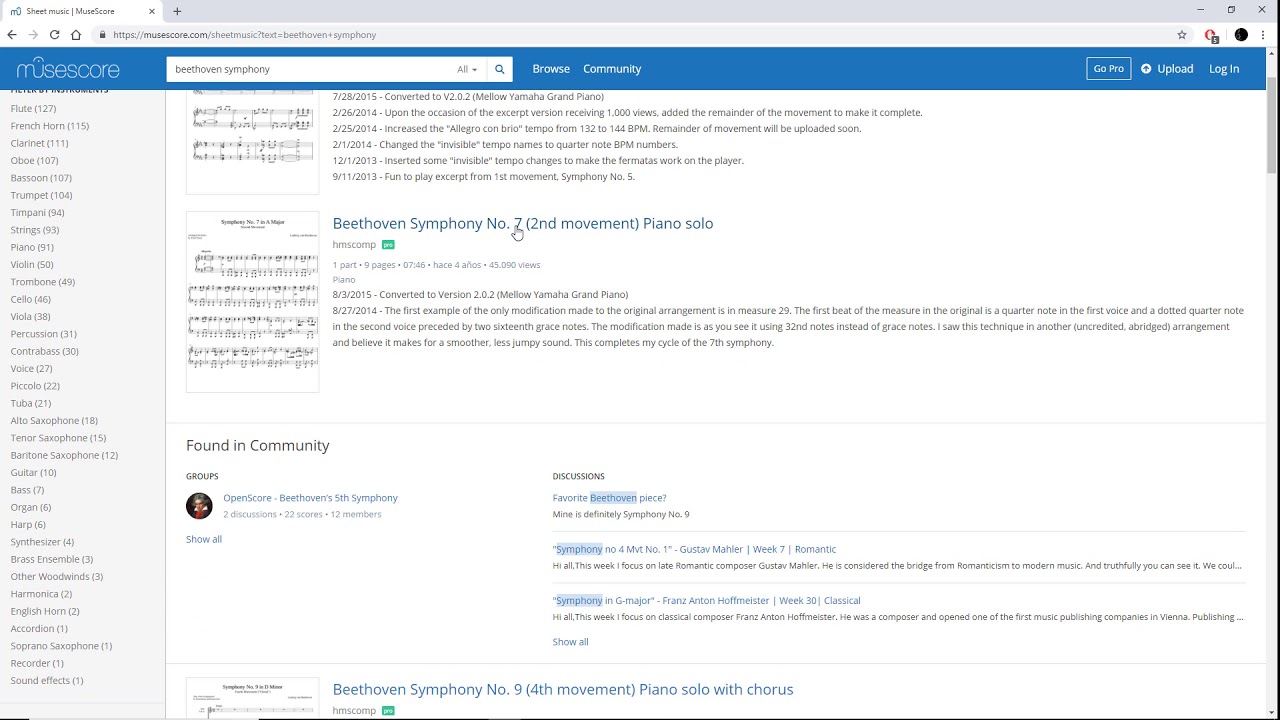Click the magnifier search button
The width and height of the screenshot is (1280, 720).
(x=500, y=69)
